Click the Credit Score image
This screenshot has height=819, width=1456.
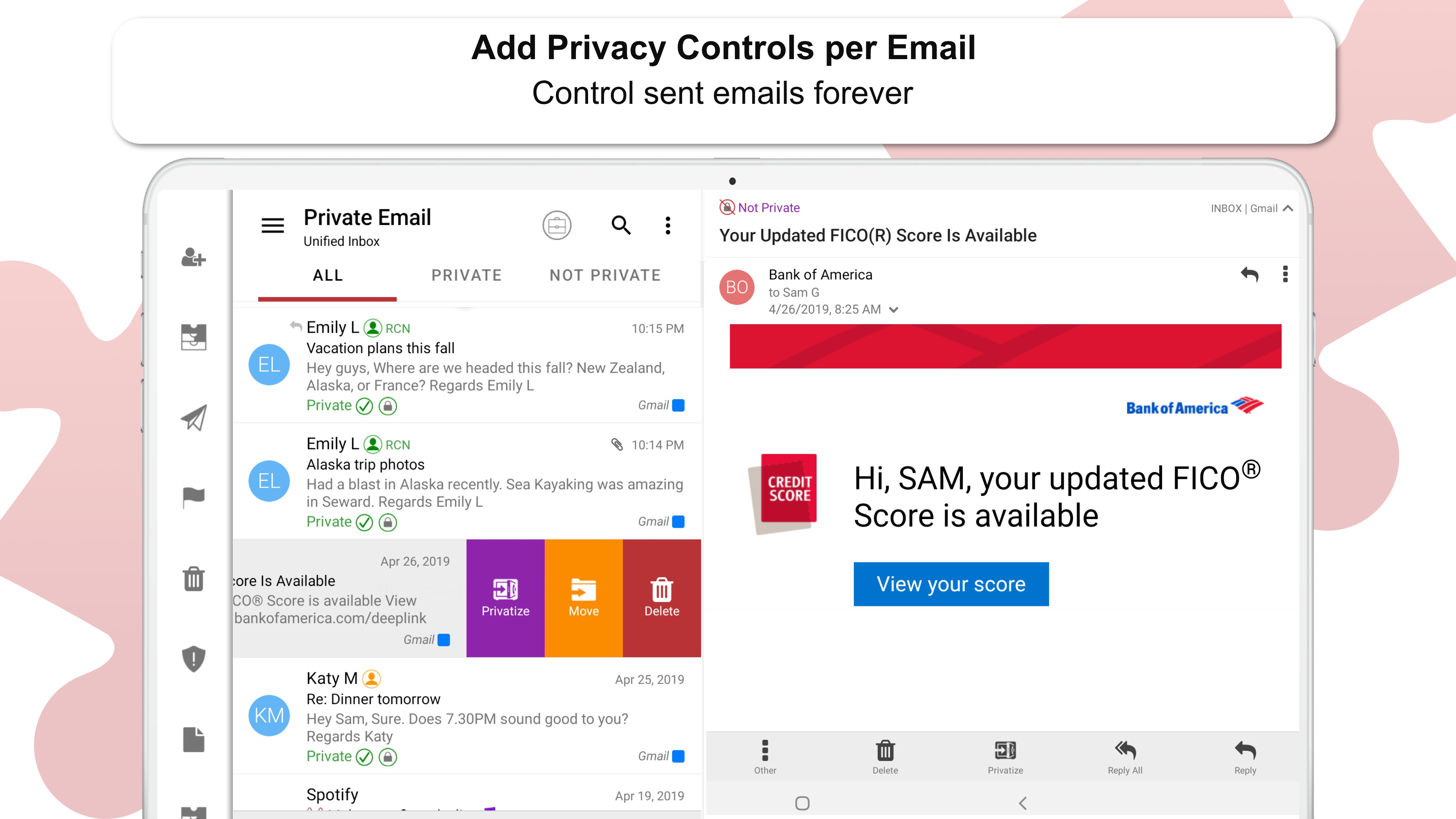click(x=783, y=493)
